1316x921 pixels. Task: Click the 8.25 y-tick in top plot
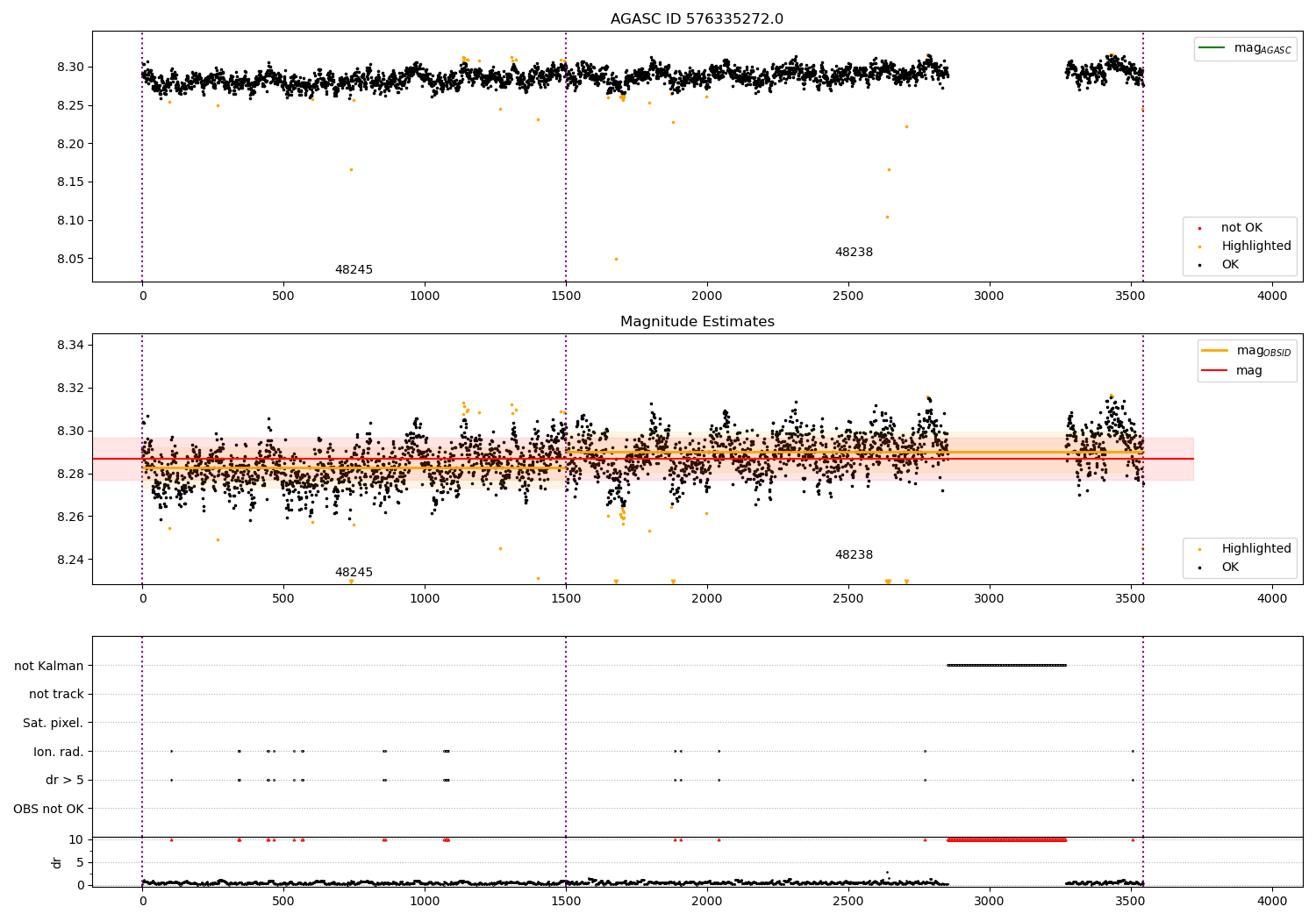click(70, 105)
